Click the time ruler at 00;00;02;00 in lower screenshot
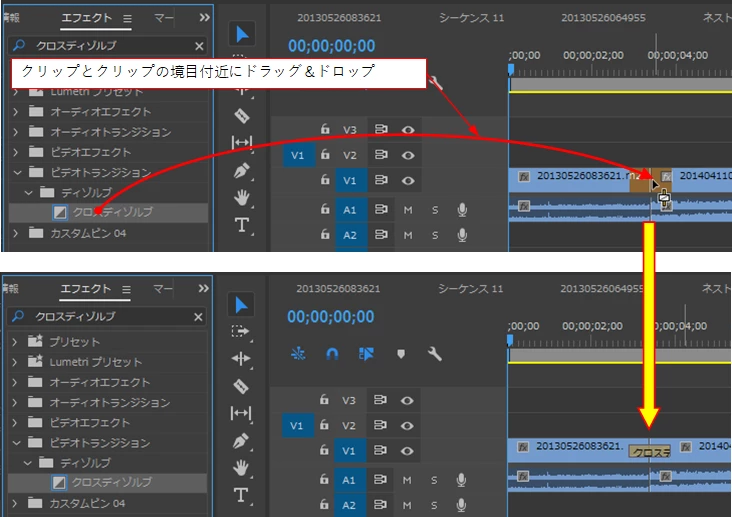Screen dimensions: 732x517 click(592, 326)
